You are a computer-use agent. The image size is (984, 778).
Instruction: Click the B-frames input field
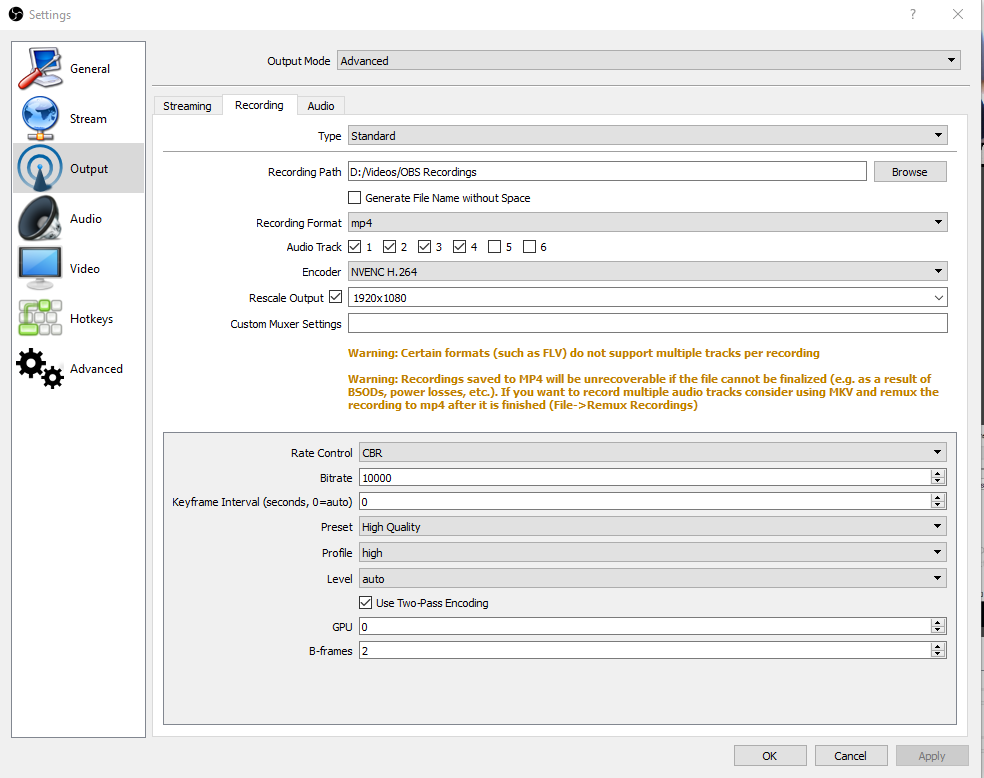pos(645,651)
